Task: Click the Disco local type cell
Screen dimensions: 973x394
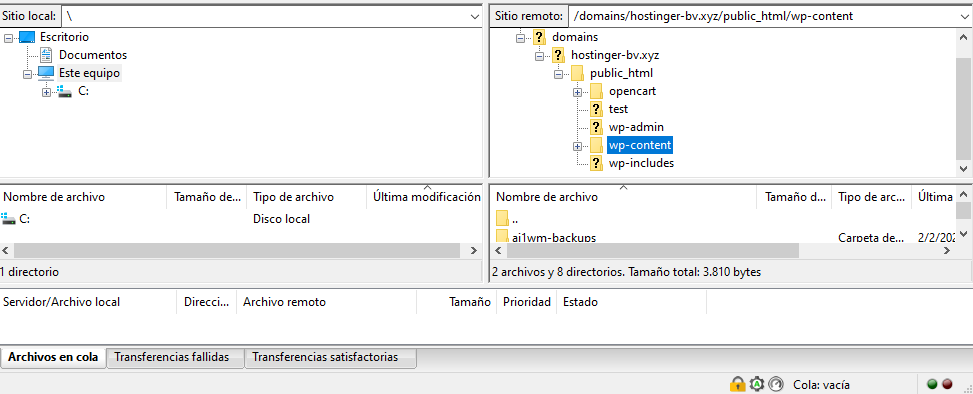Action: pos(281,219)
